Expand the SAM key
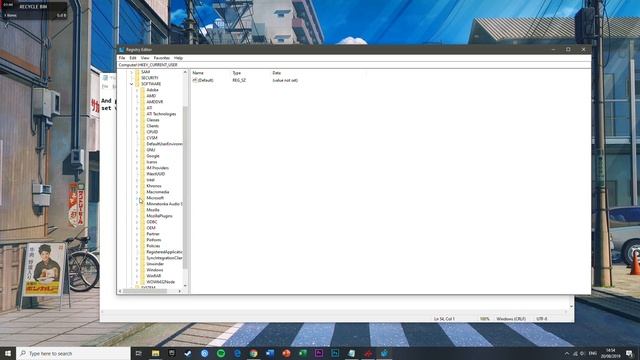The width and height of the screenshot is (640, 360). point(131,72)
